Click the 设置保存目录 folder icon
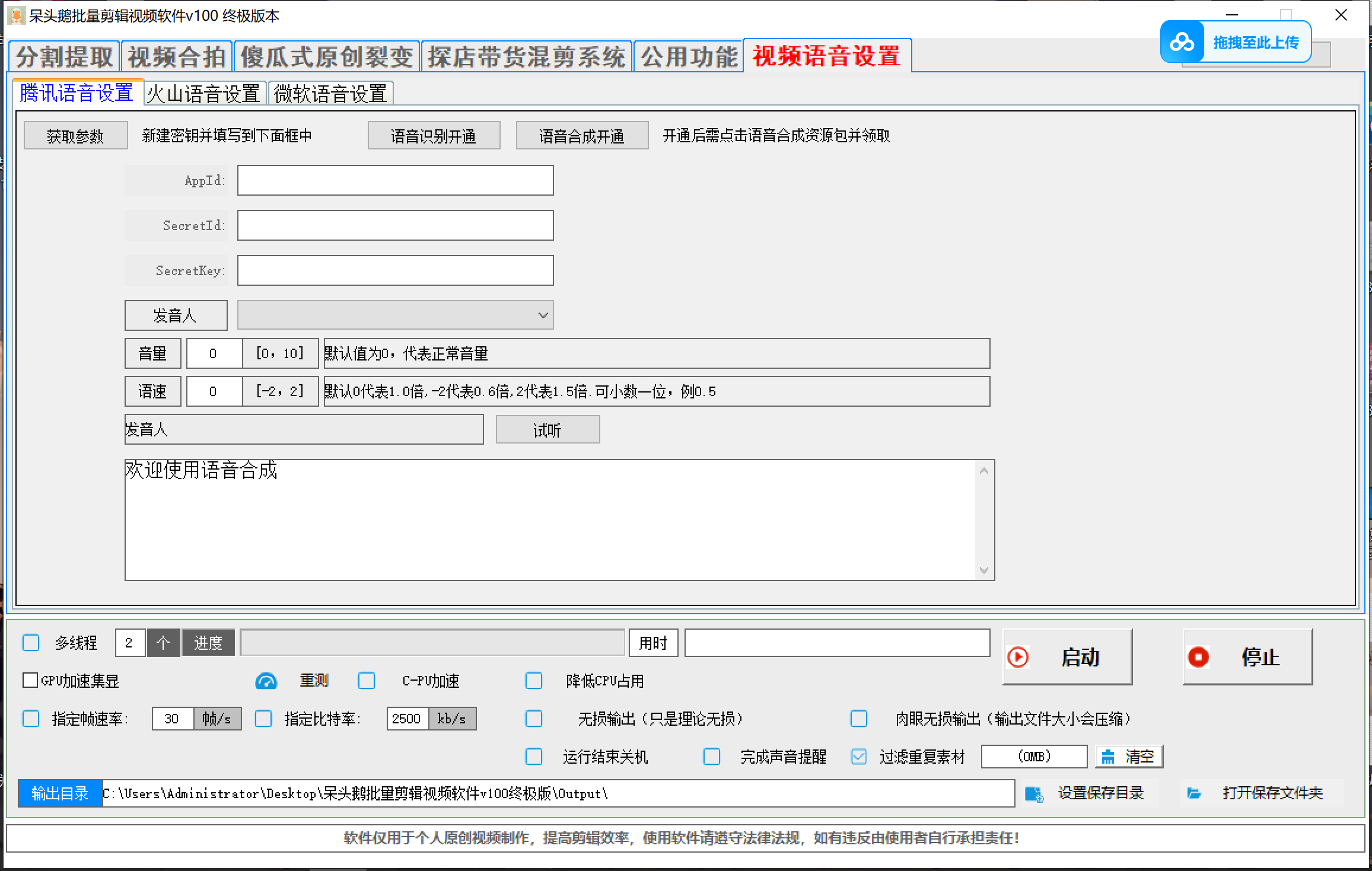This screenshot has width=1372, height=871. (1034, 794)
